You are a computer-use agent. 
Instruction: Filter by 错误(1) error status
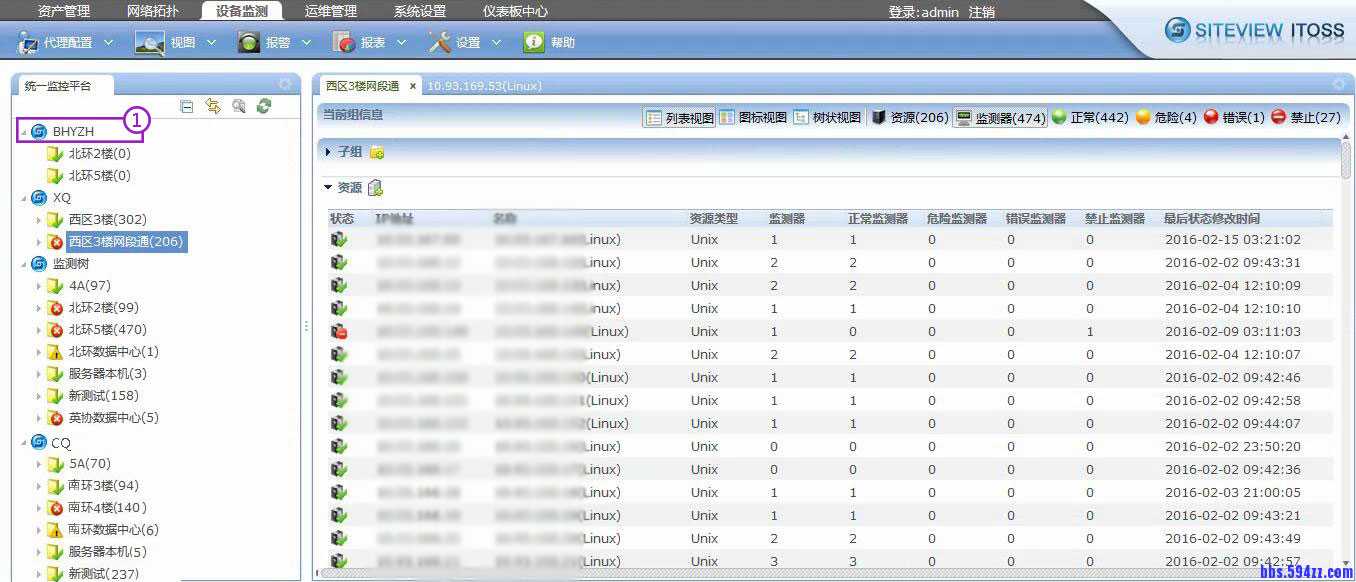[1234, 118]
